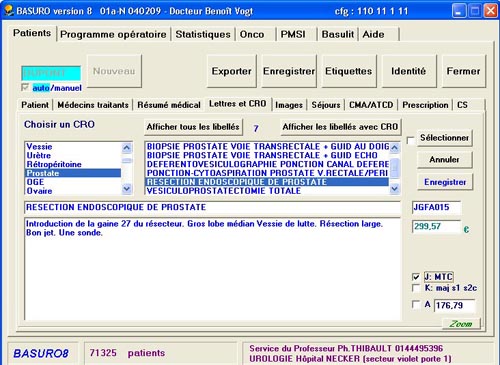This screenshot has height=365, width=500.
Task: Click the procedure list scrollbar thumb
Action: pyautogui.click(x=395, y=168)
